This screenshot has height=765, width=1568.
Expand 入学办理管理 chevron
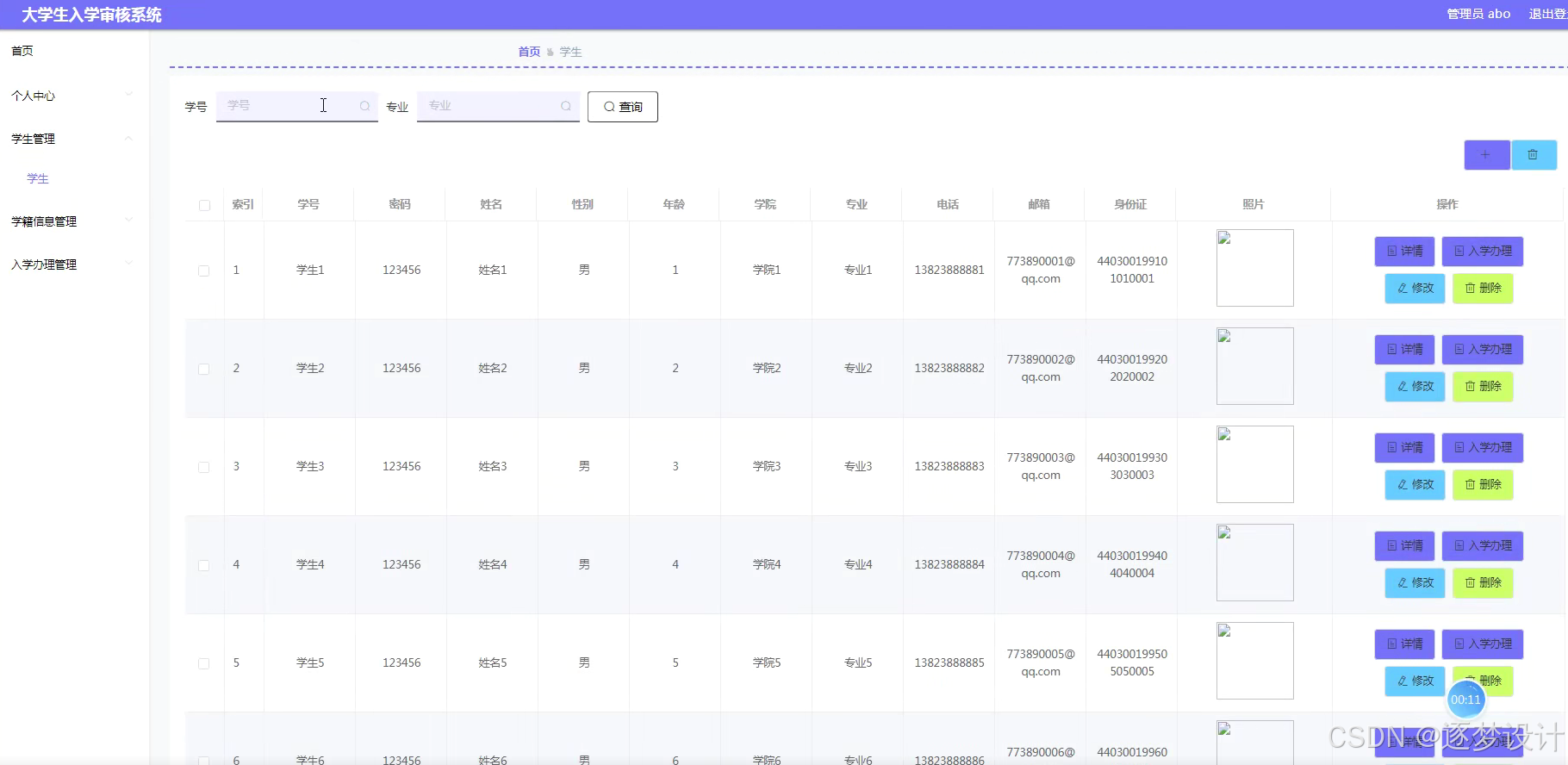click(x=128, y=264)
